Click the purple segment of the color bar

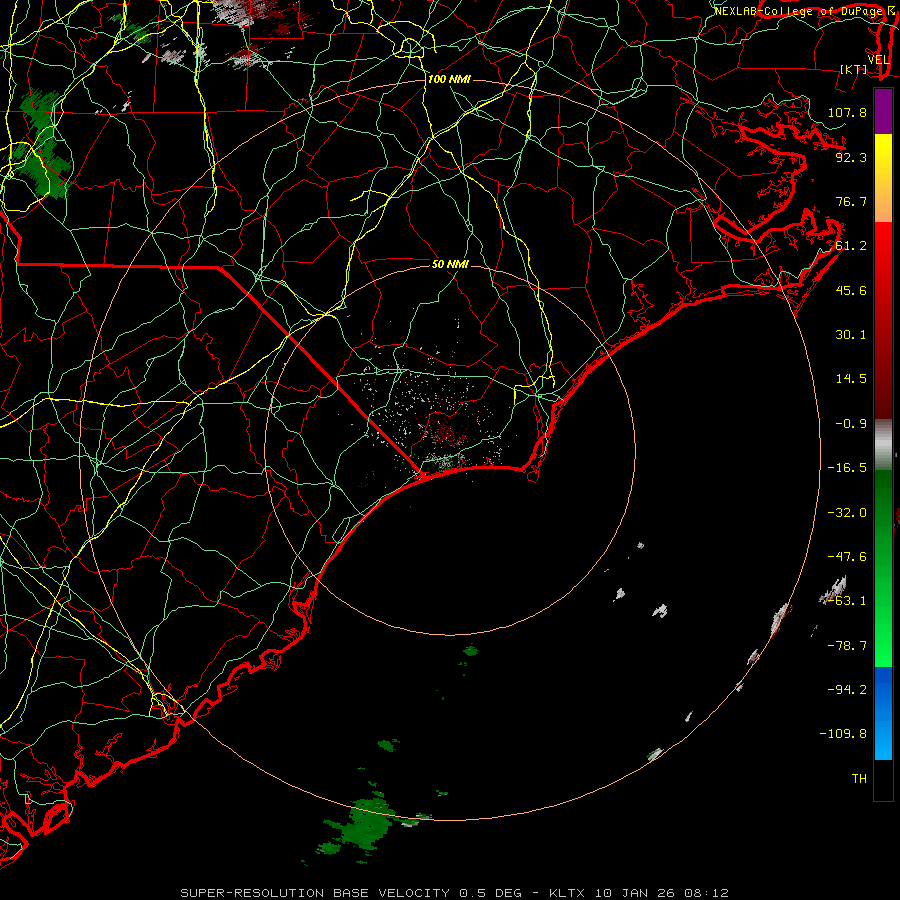pyautogui.click(x=883, y=112)
